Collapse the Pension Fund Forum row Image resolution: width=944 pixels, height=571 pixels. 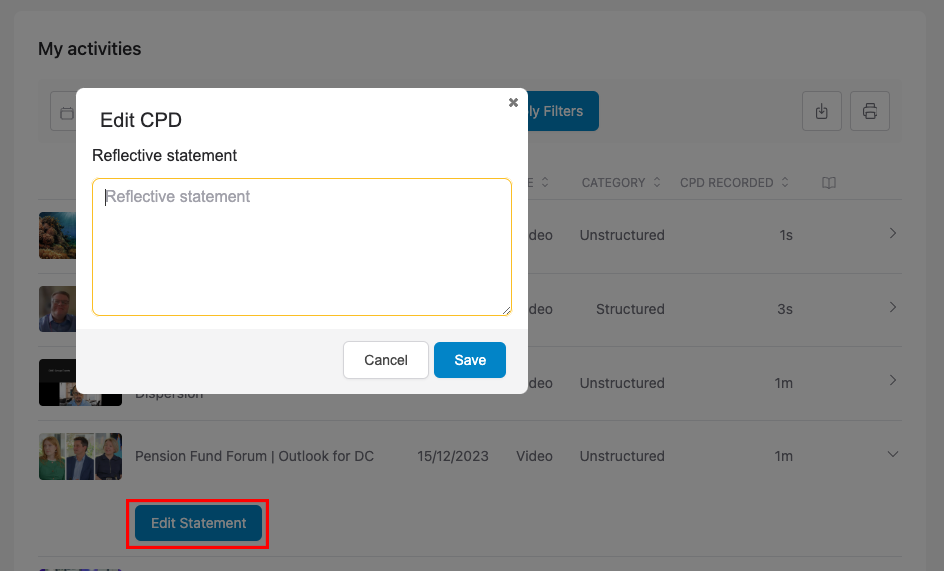tap(893, 455)
